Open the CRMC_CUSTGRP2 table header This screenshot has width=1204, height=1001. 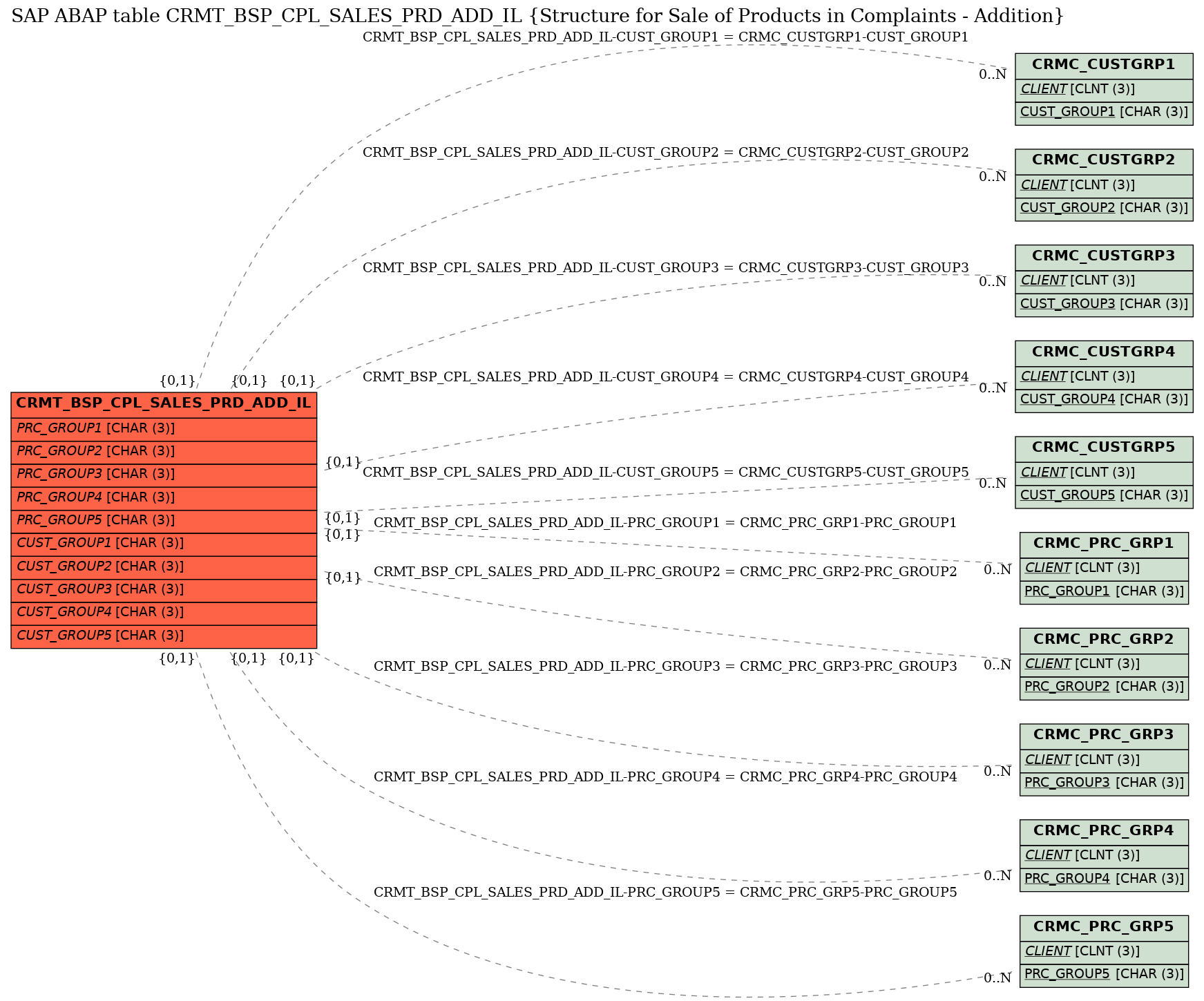click(1104, 161)
